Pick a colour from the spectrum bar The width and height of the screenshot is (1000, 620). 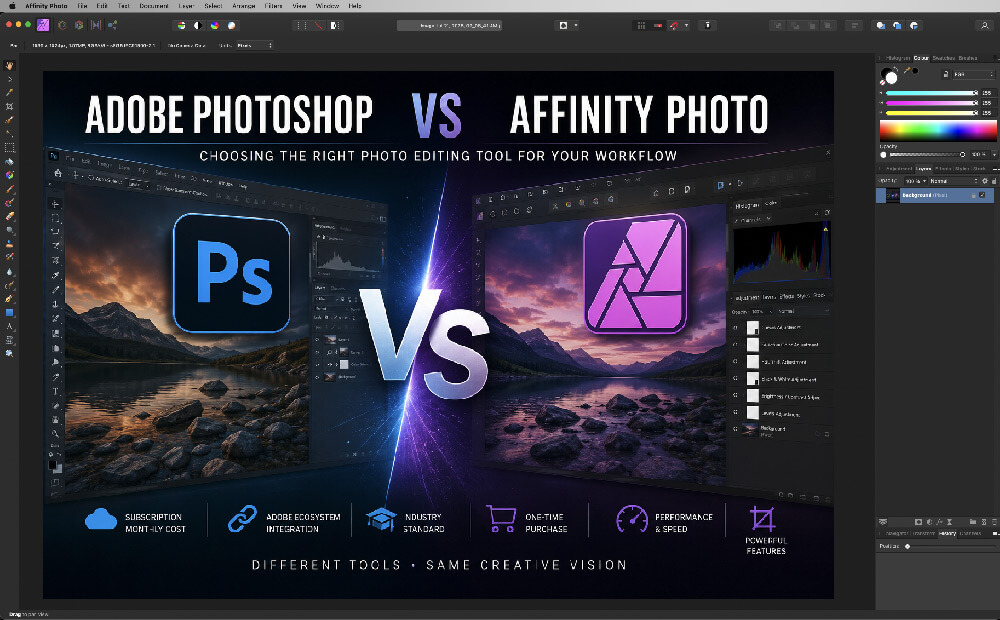pyautogui.click(x=938, y=131)
